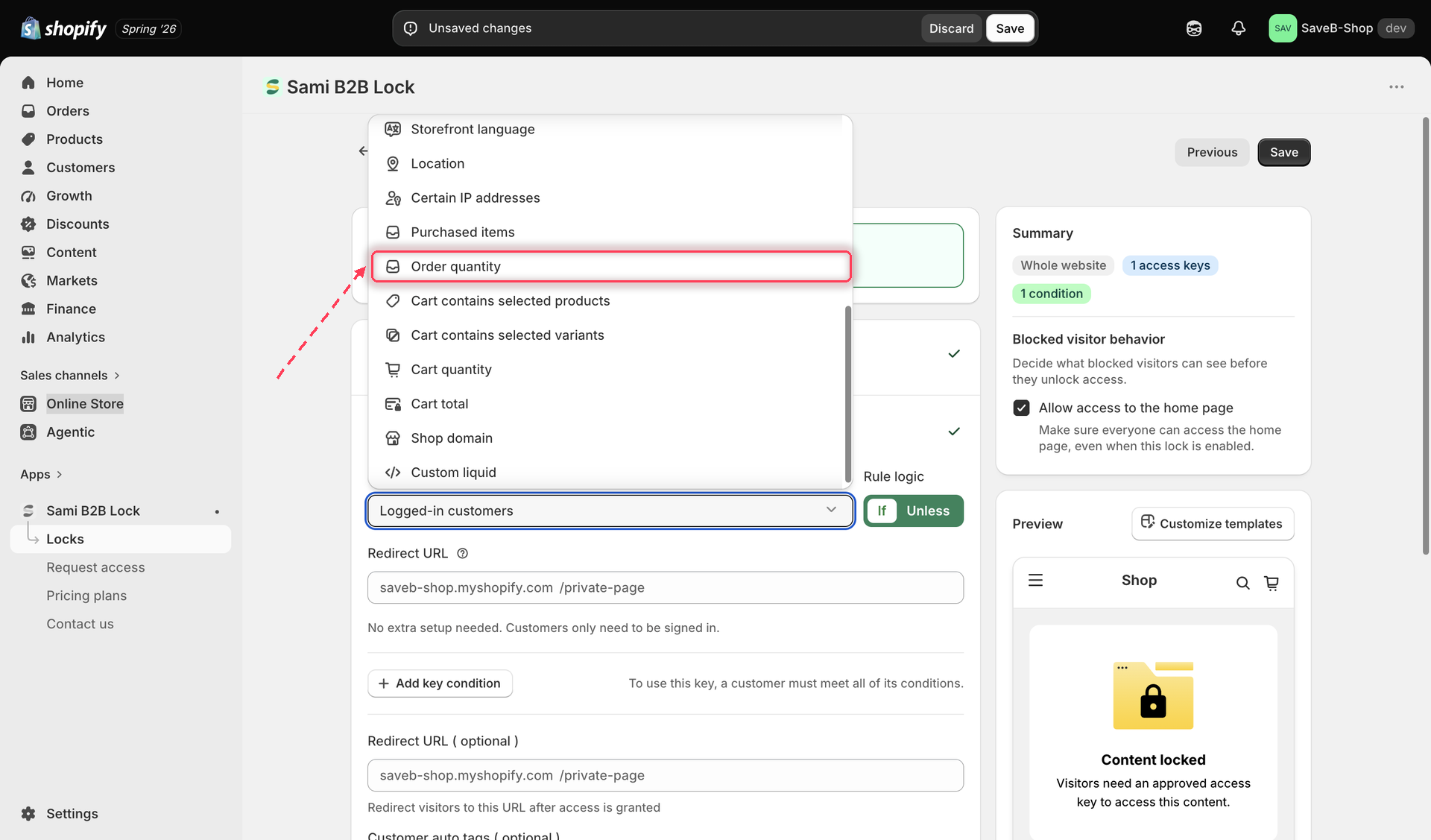Click the Discounts badge icon
This screenshot has height=840, width=1431.
coord(28,224)
